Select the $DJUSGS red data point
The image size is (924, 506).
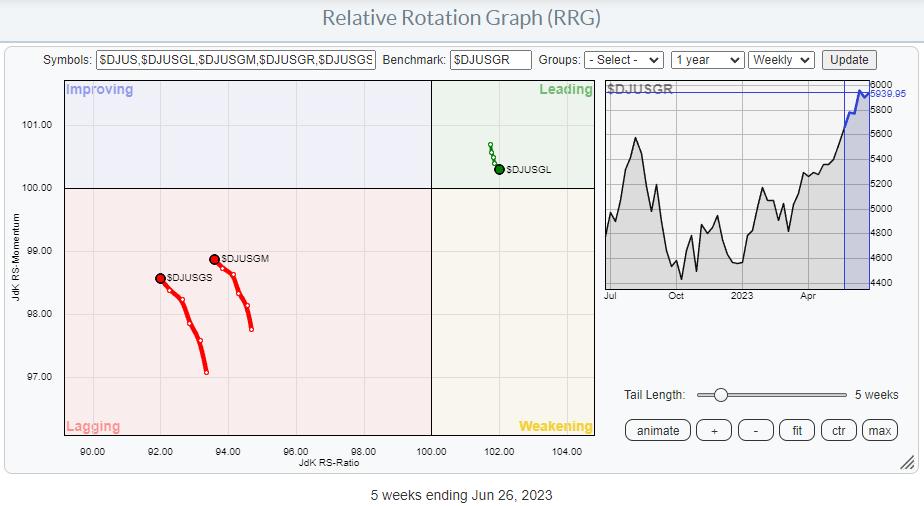pyautogui.click(x=160, y=278)
